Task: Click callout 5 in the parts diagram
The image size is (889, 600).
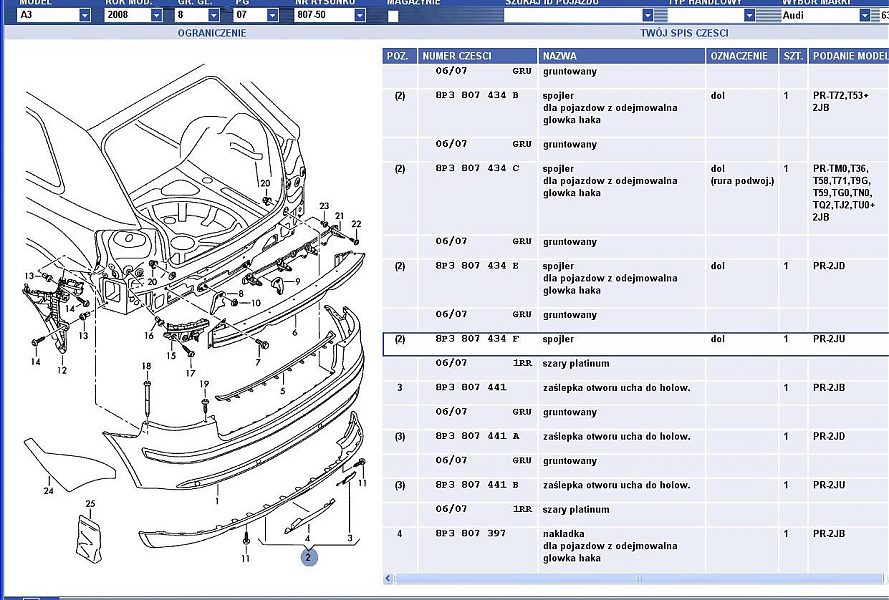Action: 283,391
